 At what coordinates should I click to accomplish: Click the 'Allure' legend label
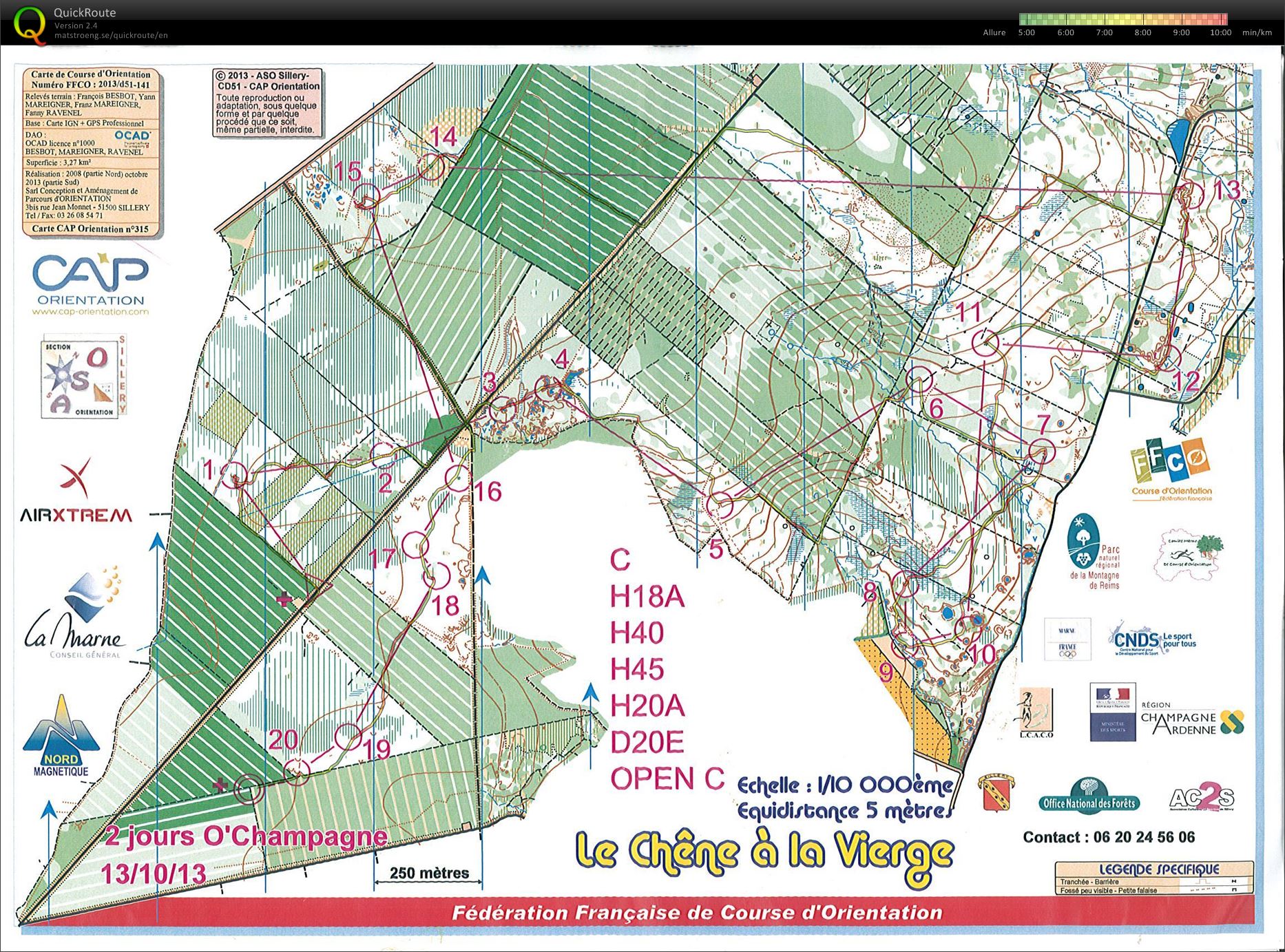[994, 32]
